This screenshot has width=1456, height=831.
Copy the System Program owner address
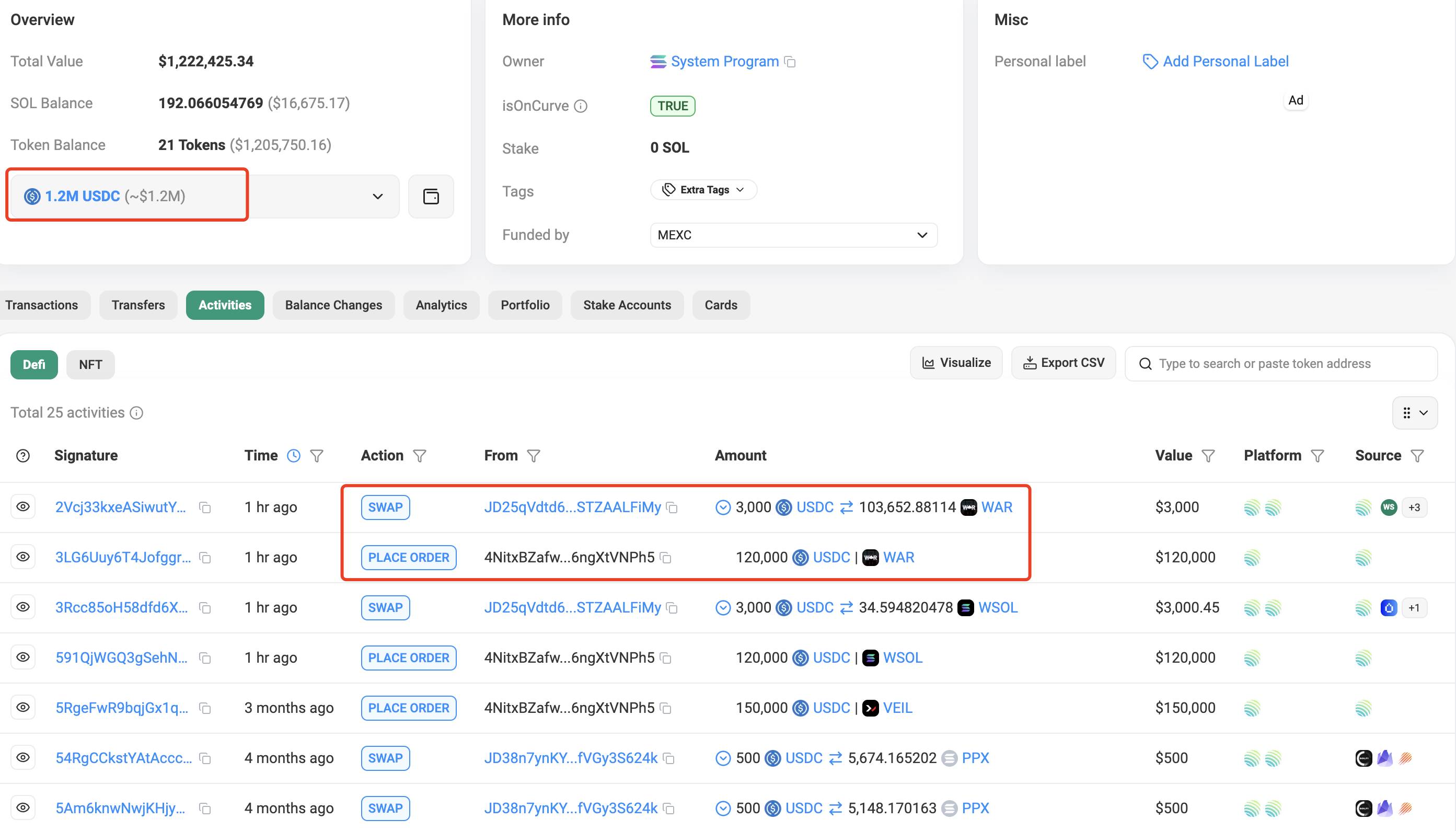pos(790,62)
